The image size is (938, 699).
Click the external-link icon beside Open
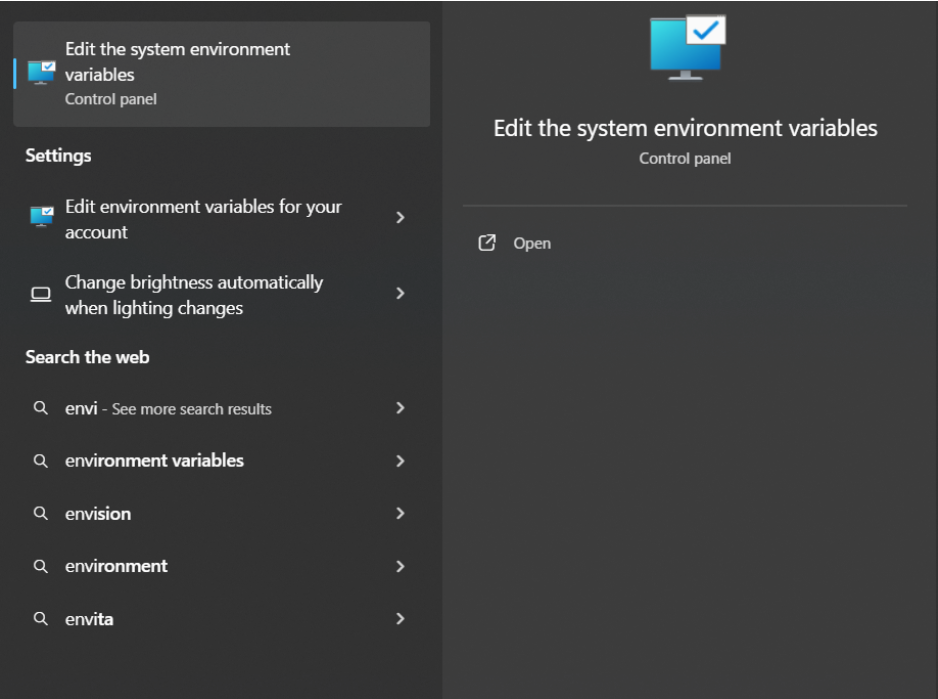coord(487,243)
